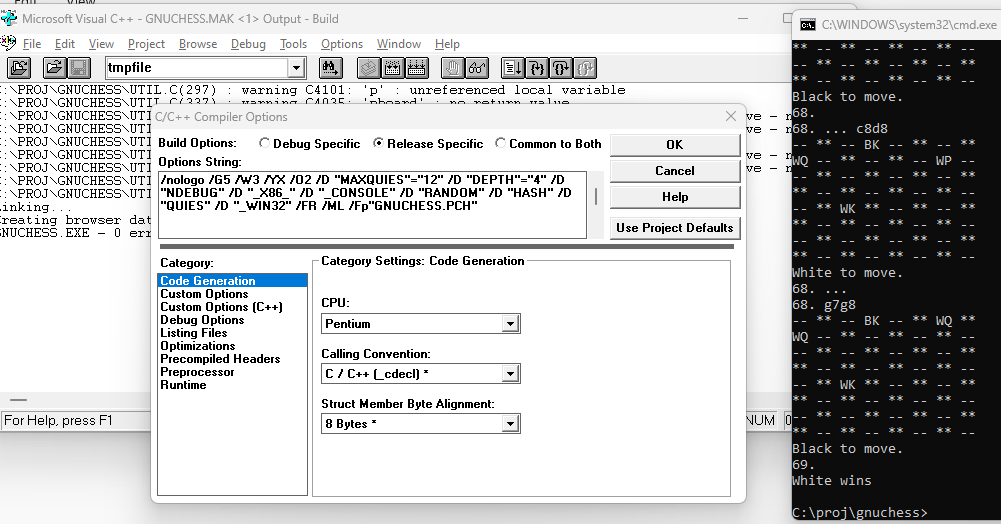Screen dimensions: 1001x524
Task: Click inside the Options String text box
Action: pos(372,205)
